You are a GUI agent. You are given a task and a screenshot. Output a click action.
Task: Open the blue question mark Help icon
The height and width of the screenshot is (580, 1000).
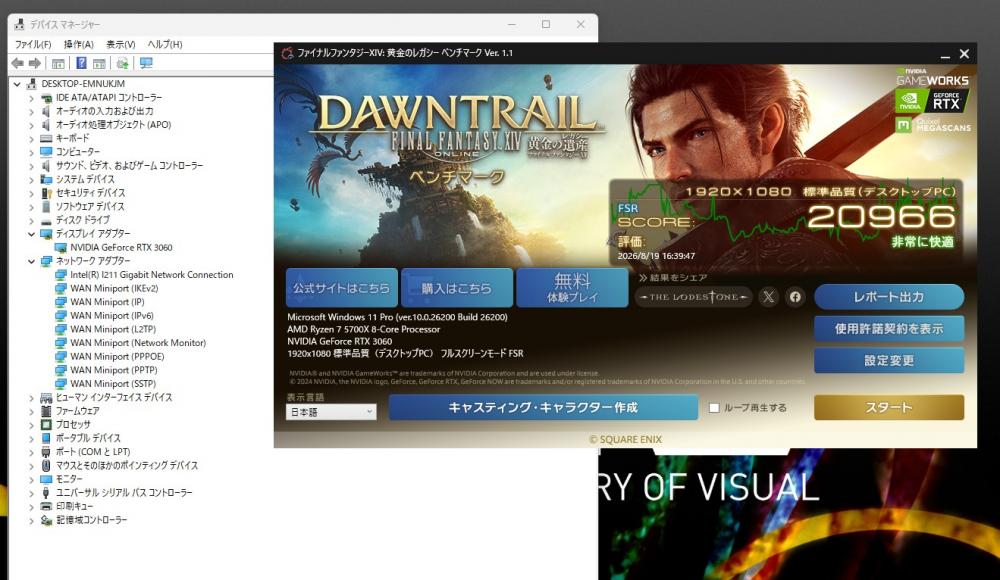click(x=81, y=63)
